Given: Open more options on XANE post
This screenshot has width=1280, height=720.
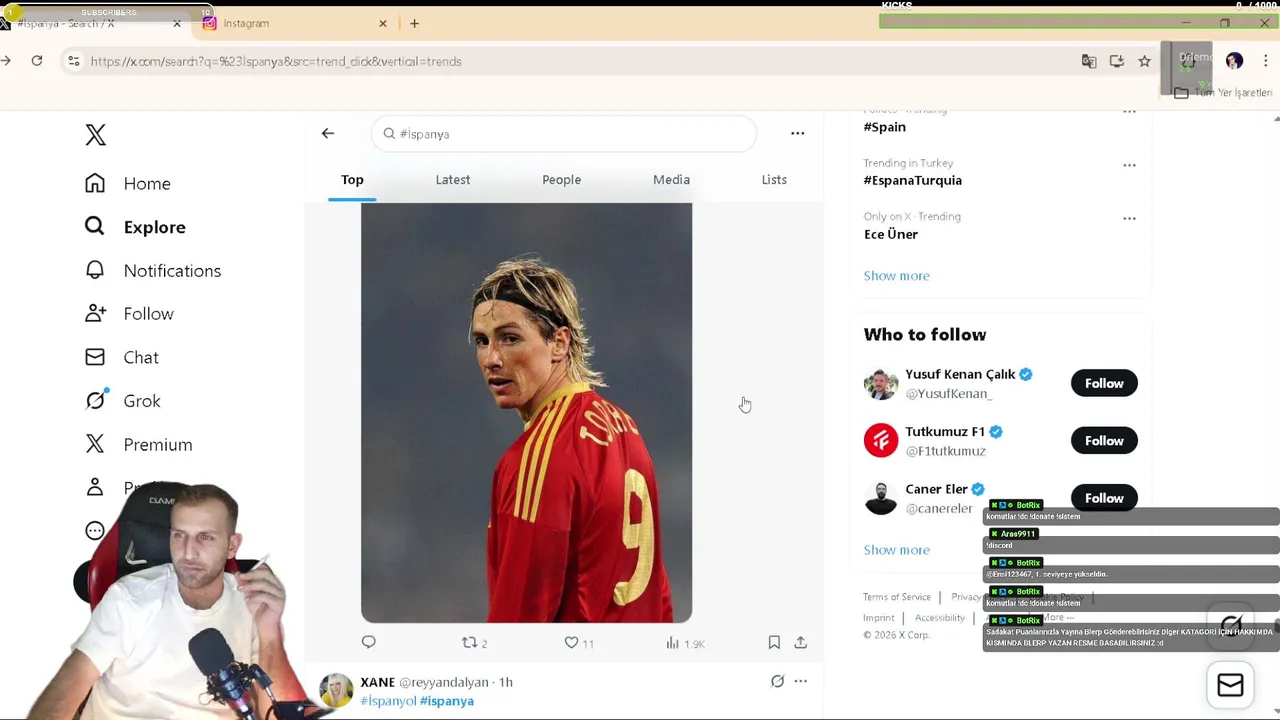Looking at the screenshot, I should (x=800, y=681).
